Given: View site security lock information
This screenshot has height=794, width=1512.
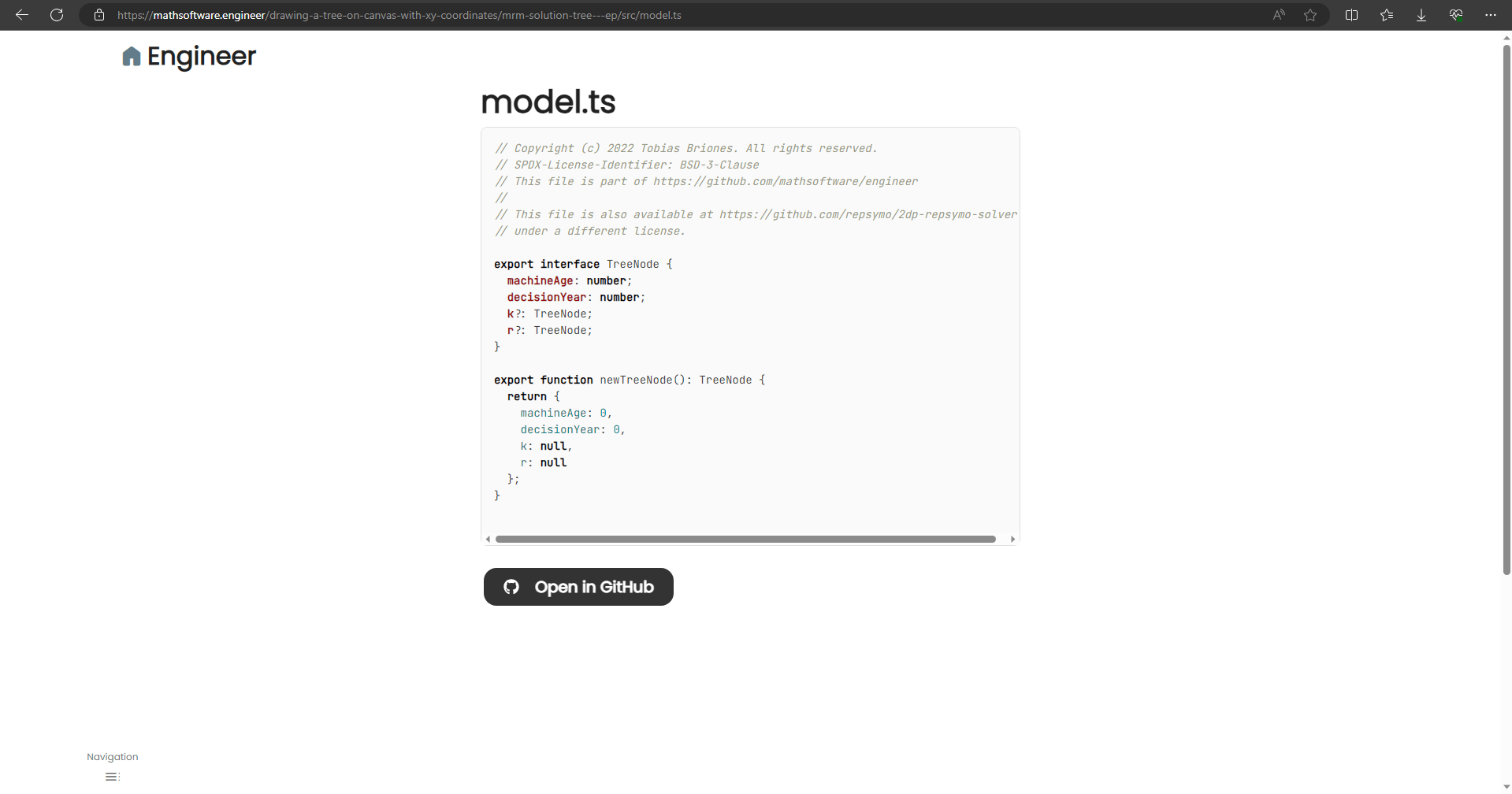Looking at the screenshot, I should click(99, 15).
